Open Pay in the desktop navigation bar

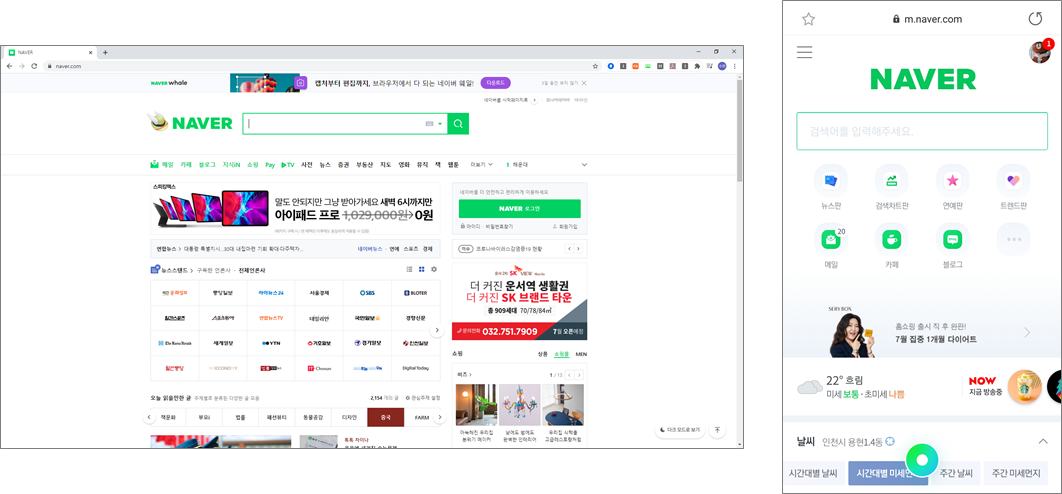[270, 165]
